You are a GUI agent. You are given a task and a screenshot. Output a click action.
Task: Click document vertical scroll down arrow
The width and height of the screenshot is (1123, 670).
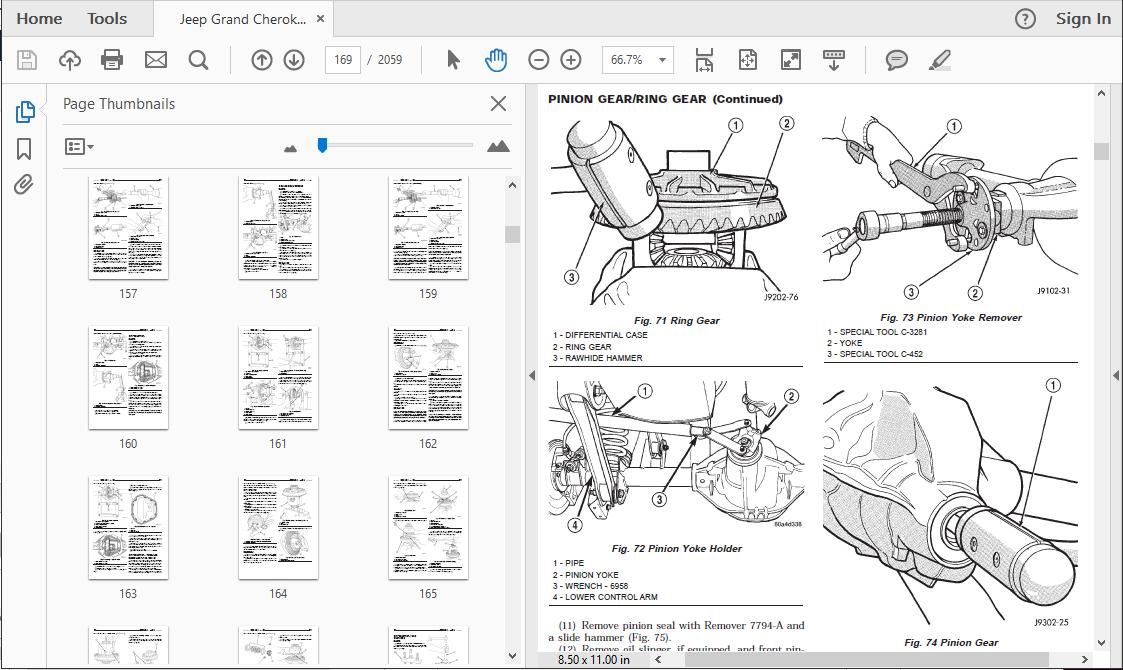coord(1101,643)
